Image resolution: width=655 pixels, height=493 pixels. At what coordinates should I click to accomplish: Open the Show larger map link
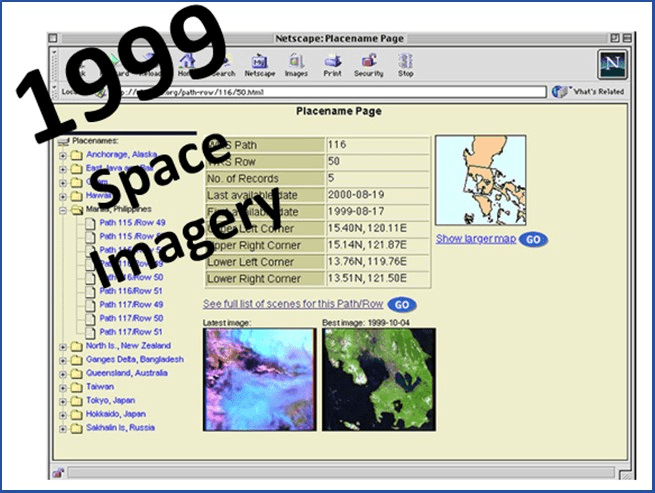coord(476,240)
